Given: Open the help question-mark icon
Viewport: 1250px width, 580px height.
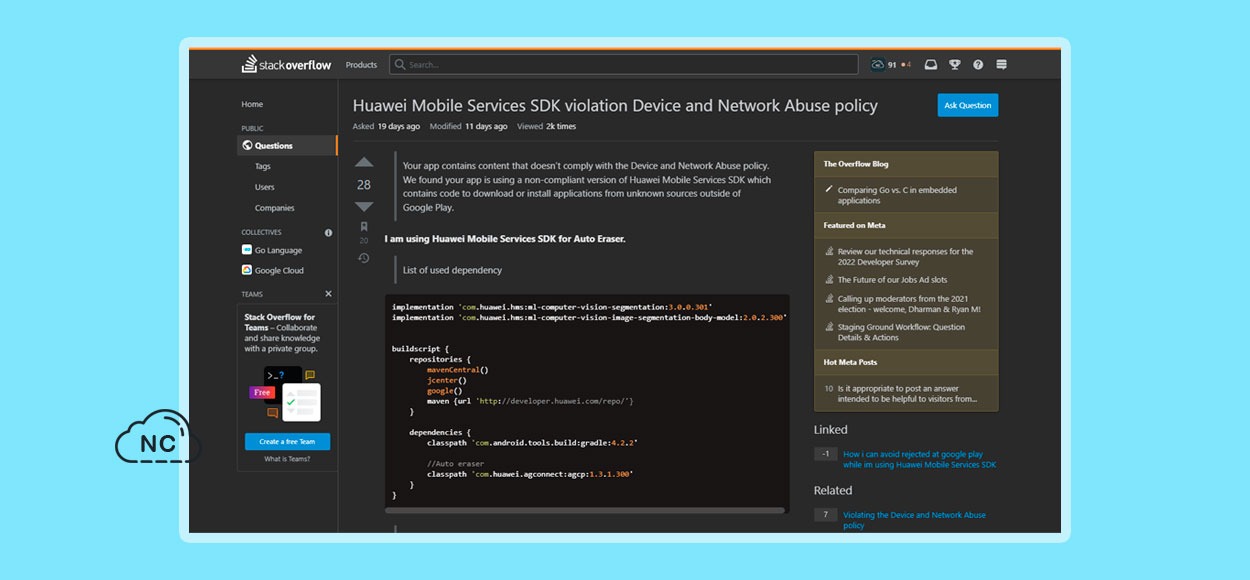Looking at the screenshot, I should (978, 65).
